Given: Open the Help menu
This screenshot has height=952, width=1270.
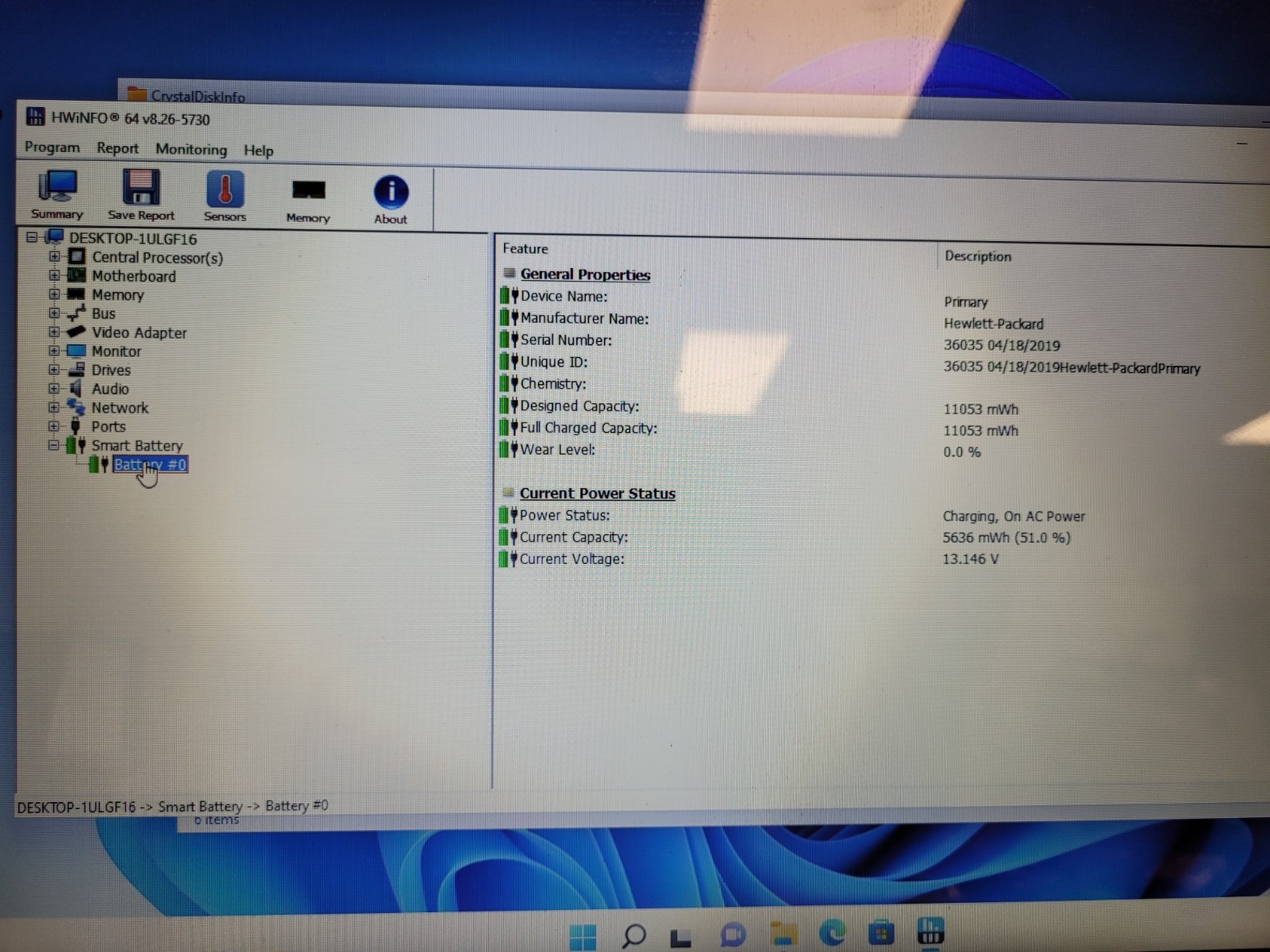Looking at the screenshot, I should click(259, 151).
